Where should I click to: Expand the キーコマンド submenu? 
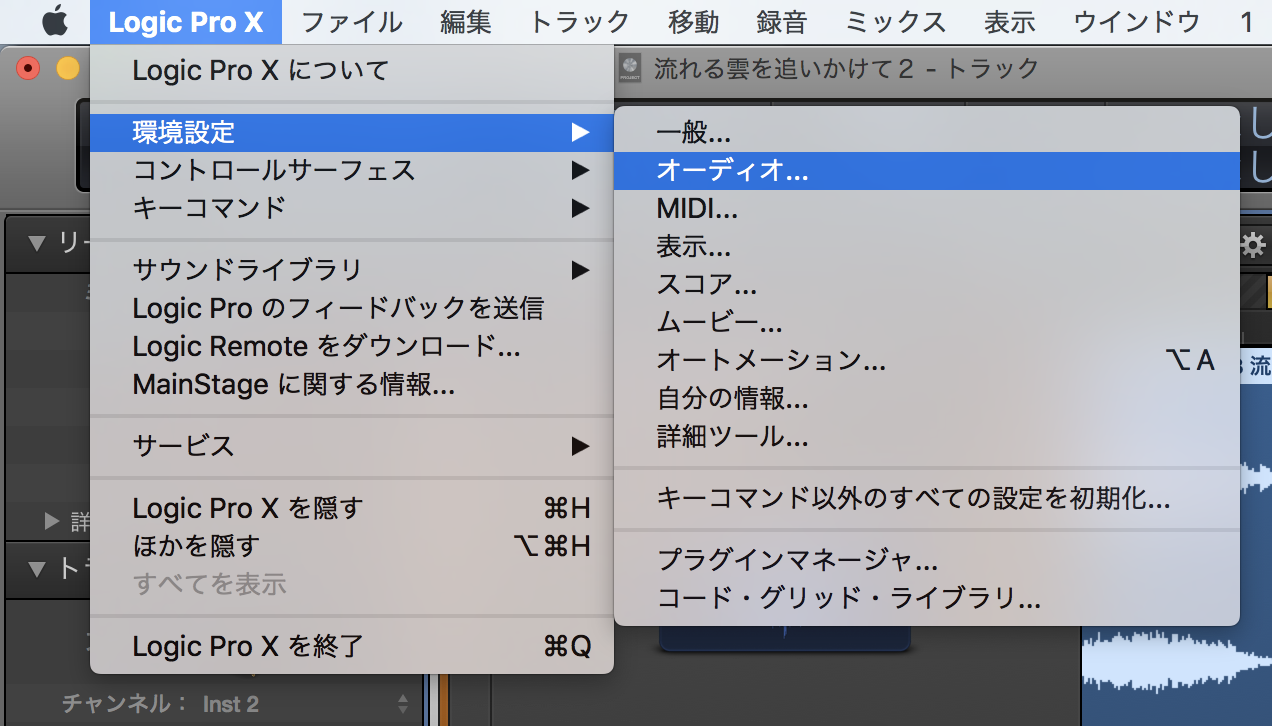pyautogui.click(x=351, y=208)
